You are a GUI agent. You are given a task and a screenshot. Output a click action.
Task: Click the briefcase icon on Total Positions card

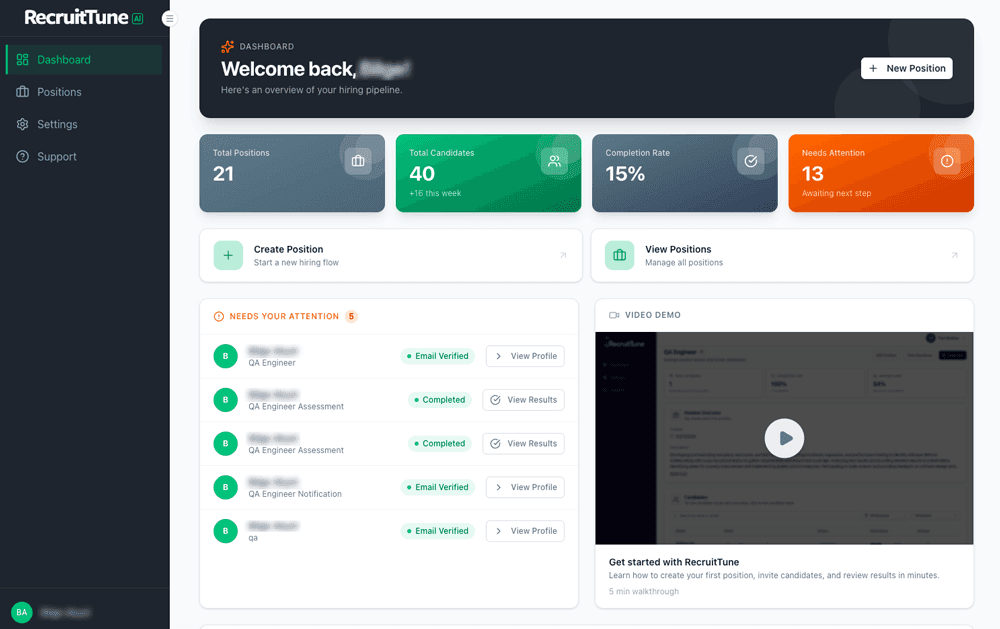pyautogui.click(x=358, y=161)
